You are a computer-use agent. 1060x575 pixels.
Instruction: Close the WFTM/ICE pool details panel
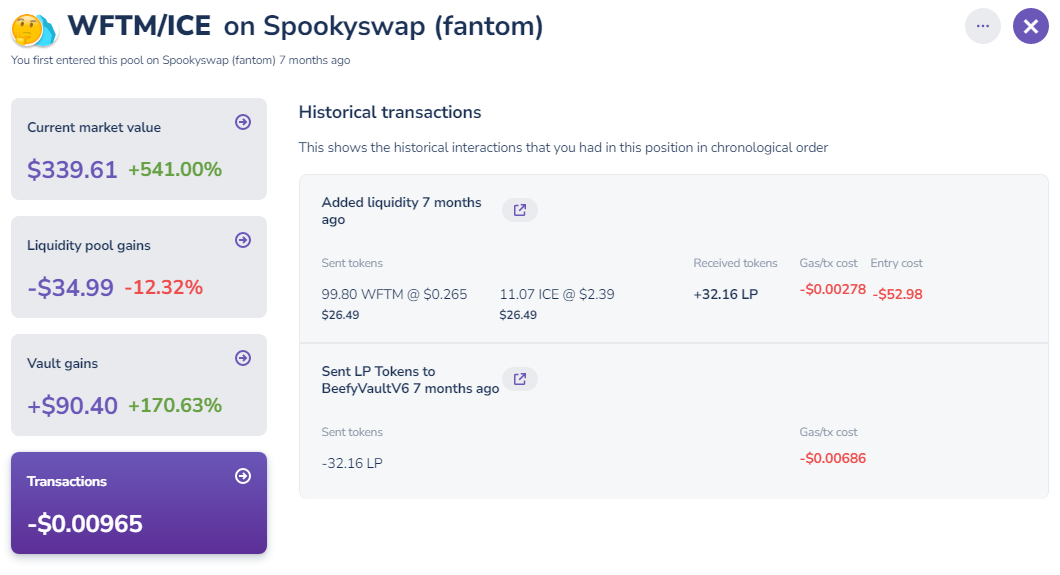1030,26
